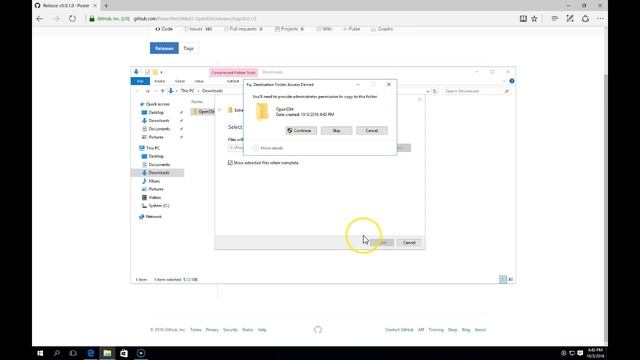640x360 pixels.
Task: Expand More details in the Access Denied dialog
Action: pyautogui.click(x=268, y=148)
